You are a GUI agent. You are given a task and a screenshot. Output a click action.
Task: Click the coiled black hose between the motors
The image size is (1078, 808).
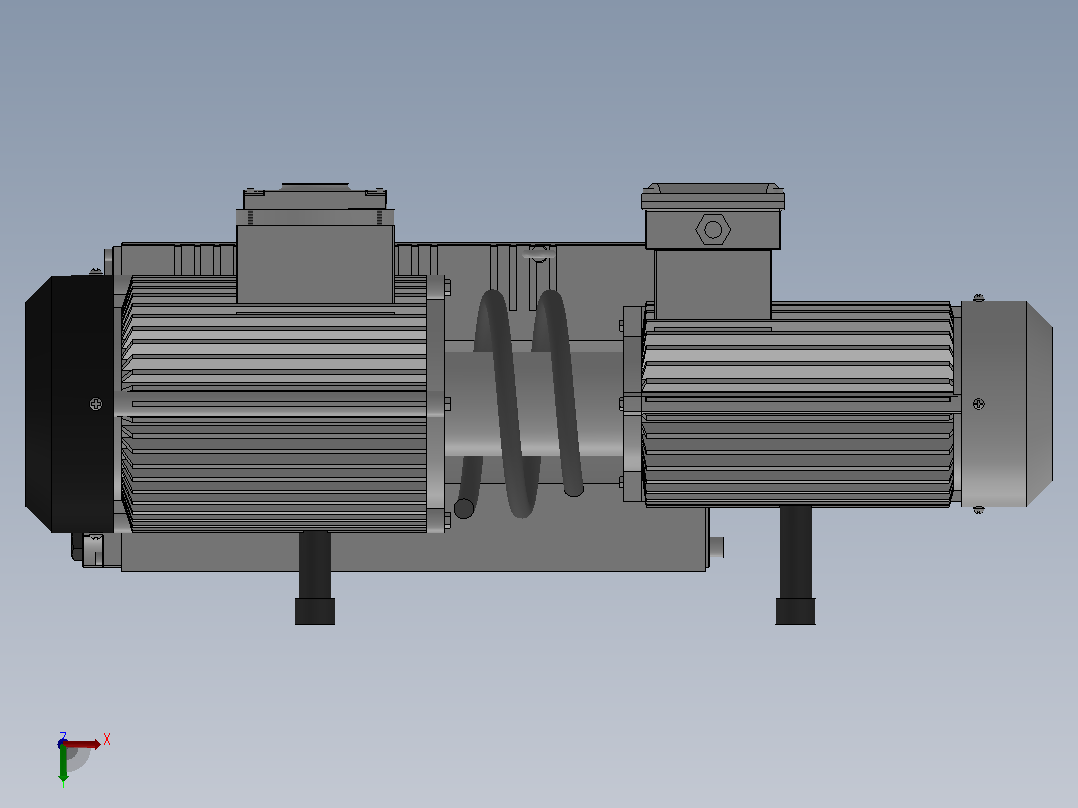point(522,404)
